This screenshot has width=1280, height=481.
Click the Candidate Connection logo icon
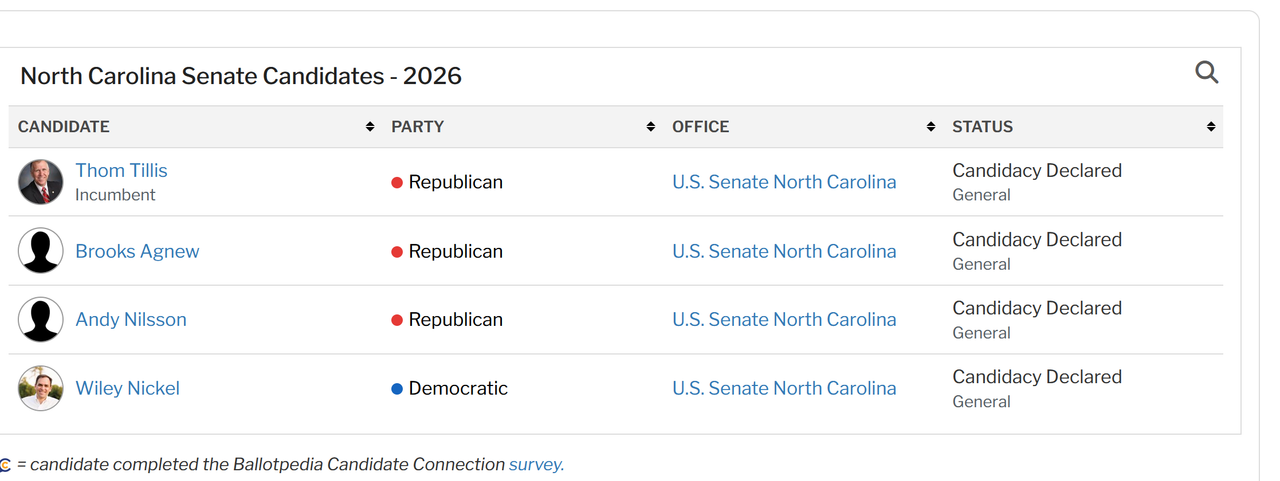(x=5, y=465)
